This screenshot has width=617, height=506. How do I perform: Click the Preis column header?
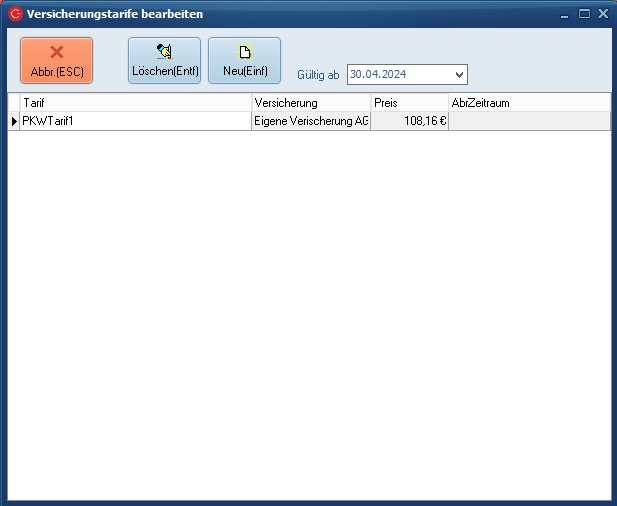point(409,103)
